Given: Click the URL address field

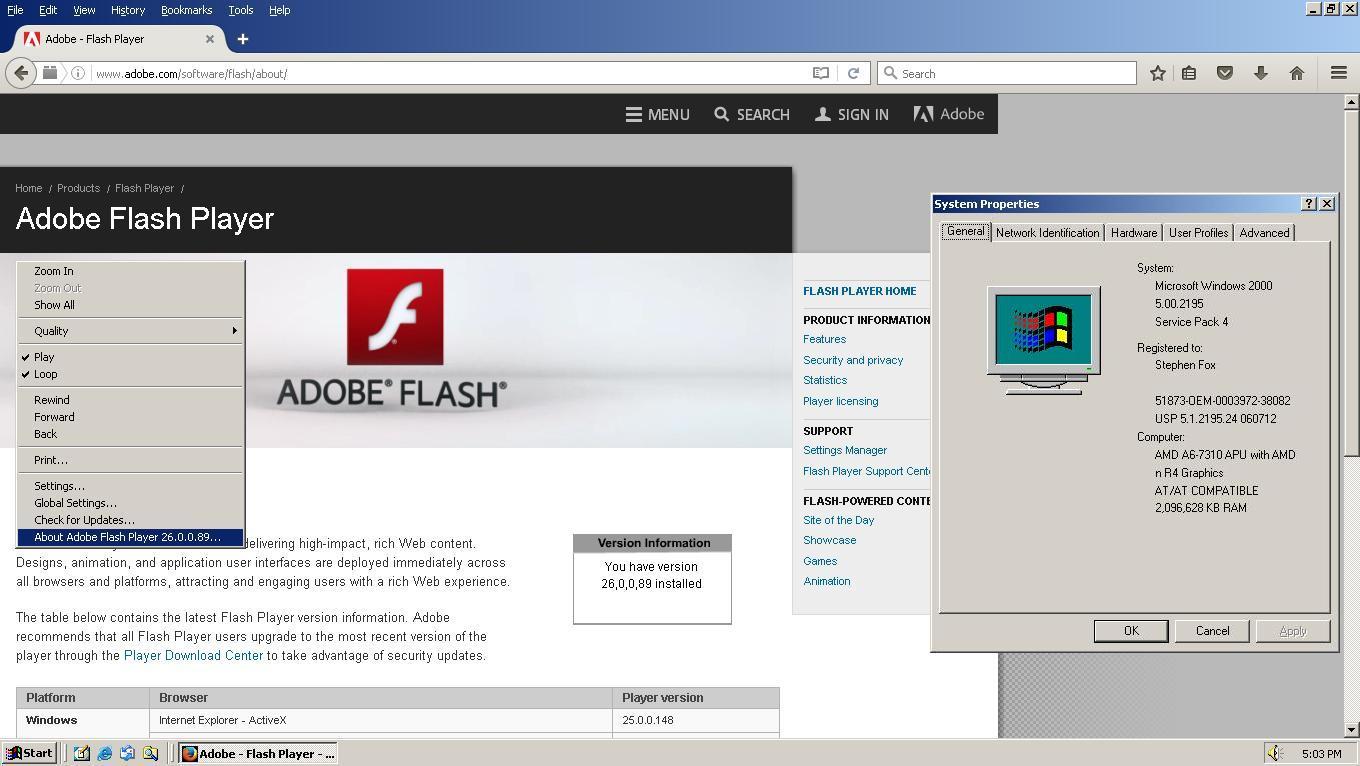Looking at the screenshot, I should (x=450, y=73).
